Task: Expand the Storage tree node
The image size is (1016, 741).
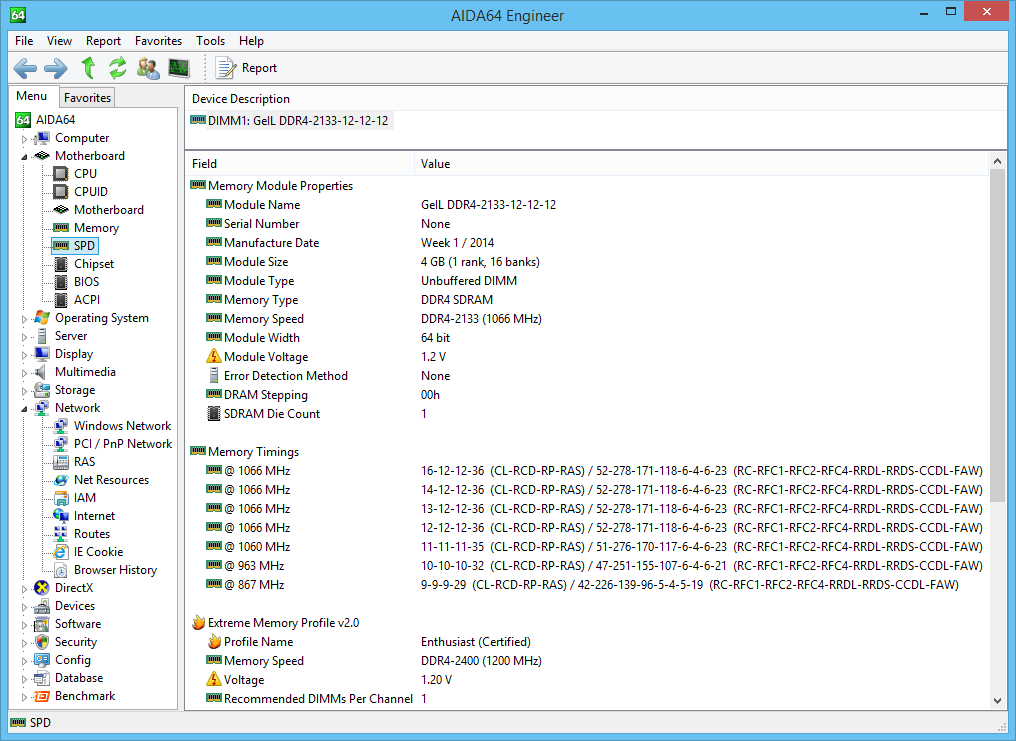Action: coord(24,391)
